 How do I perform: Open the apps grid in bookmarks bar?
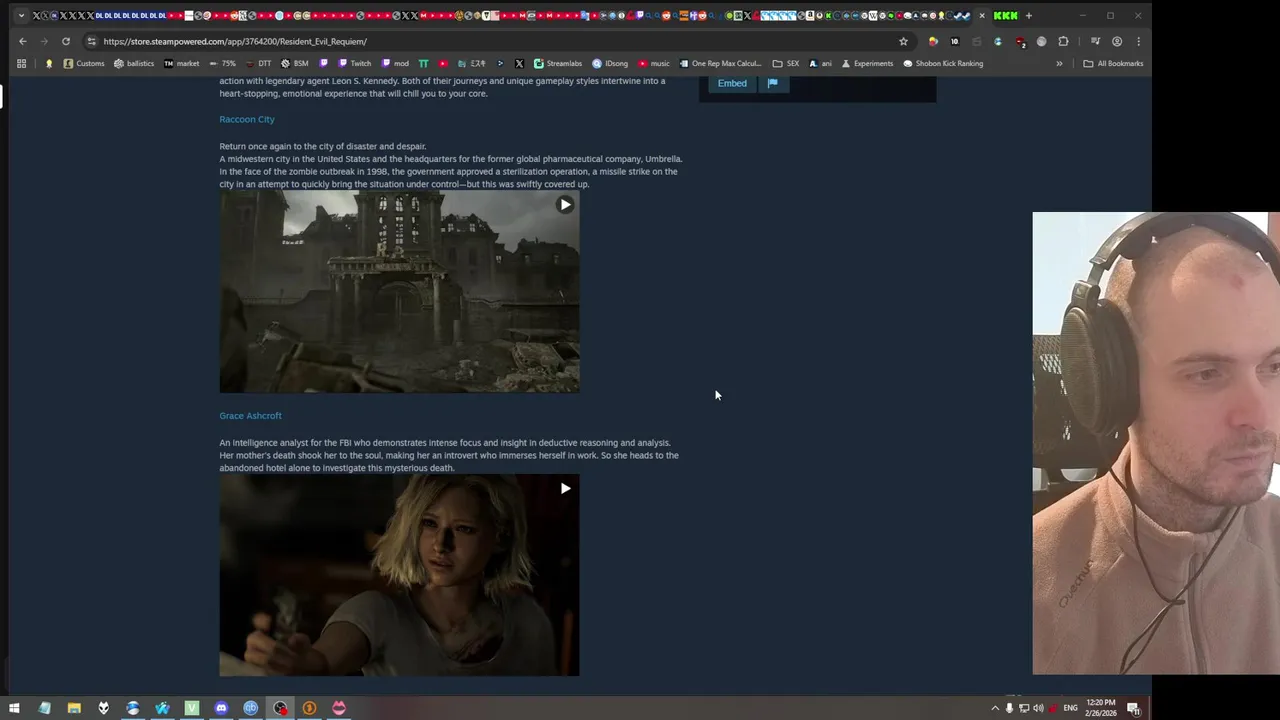[21, 63]
